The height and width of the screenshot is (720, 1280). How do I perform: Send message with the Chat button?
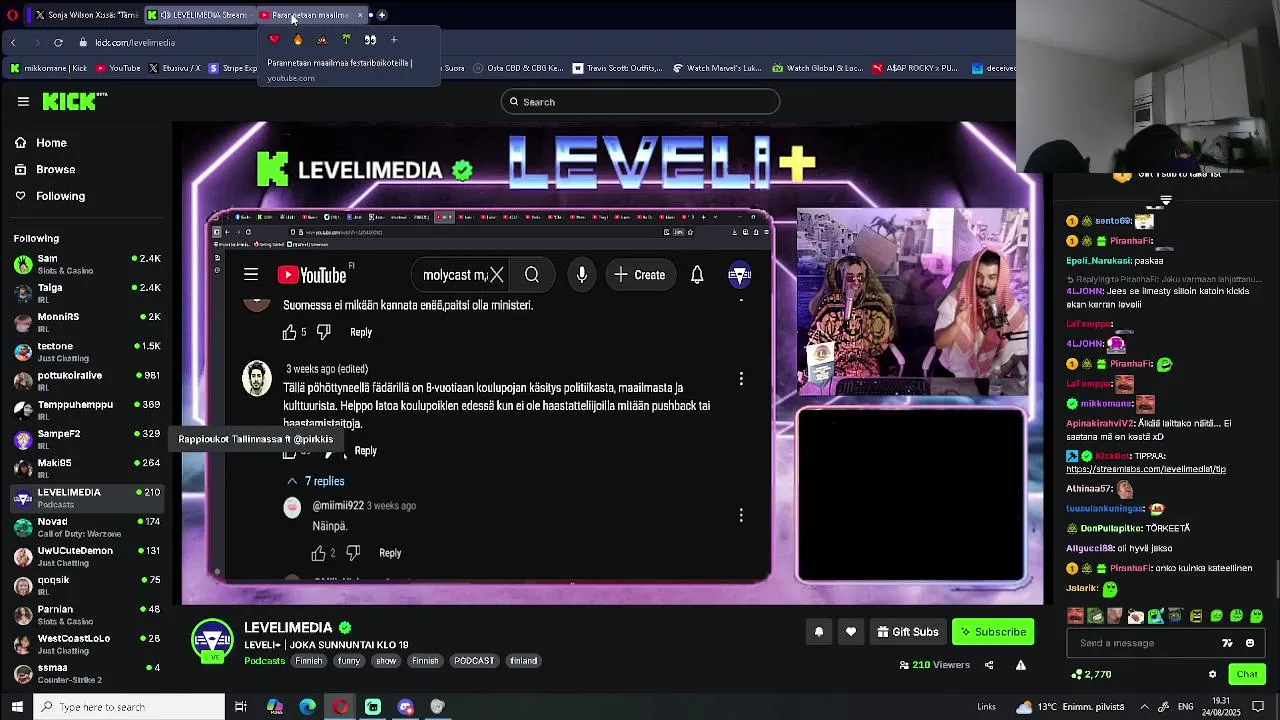click(1246, 674)
